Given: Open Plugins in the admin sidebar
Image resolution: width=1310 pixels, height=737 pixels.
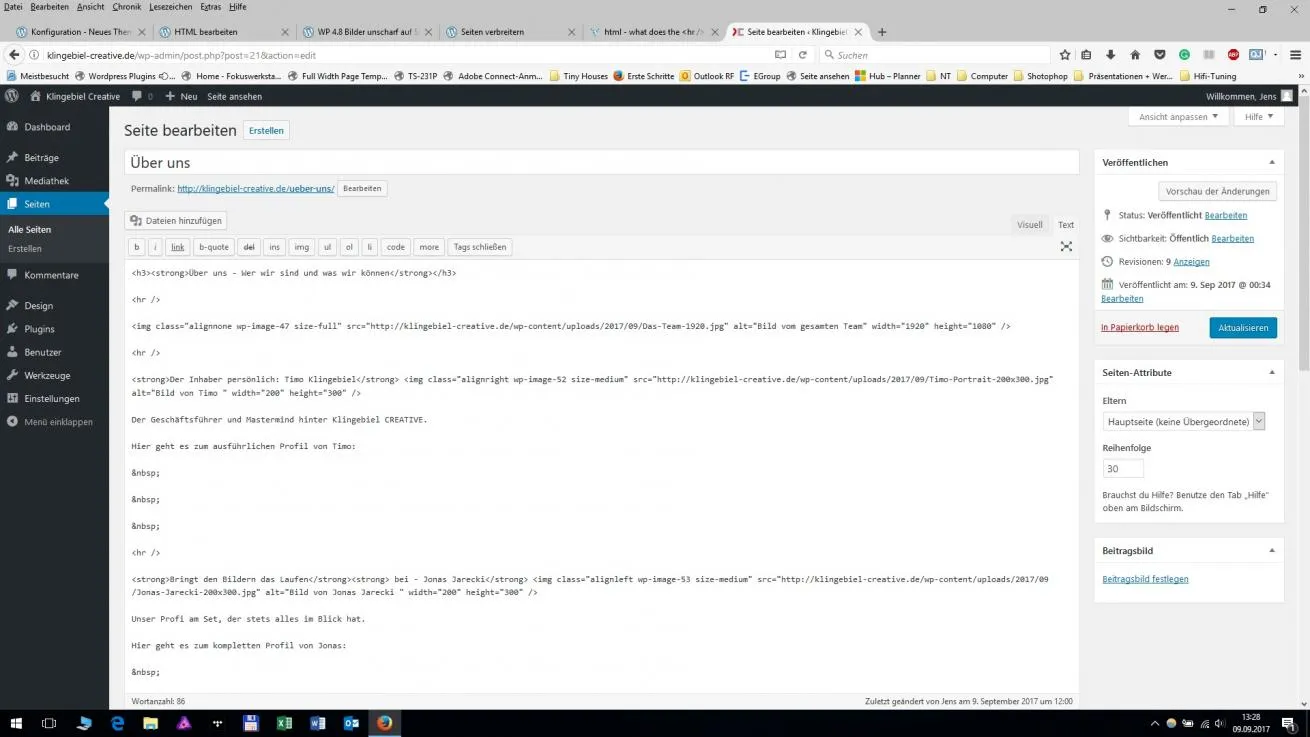Looking at the screenshot, I should coord(39,329).
